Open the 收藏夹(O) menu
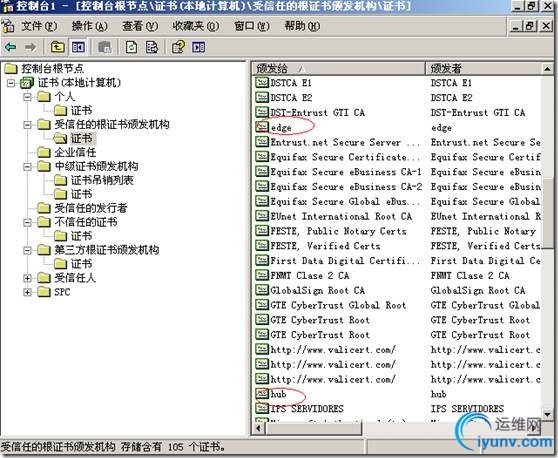 point(195,26)
